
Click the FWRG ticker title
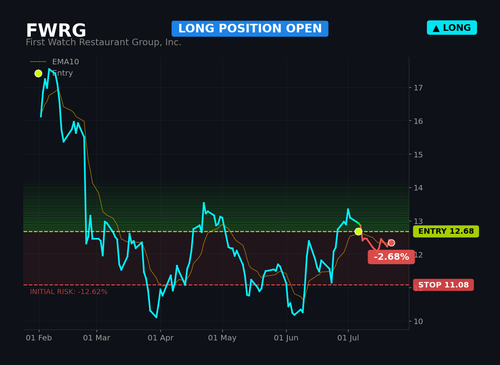point(56,30)
